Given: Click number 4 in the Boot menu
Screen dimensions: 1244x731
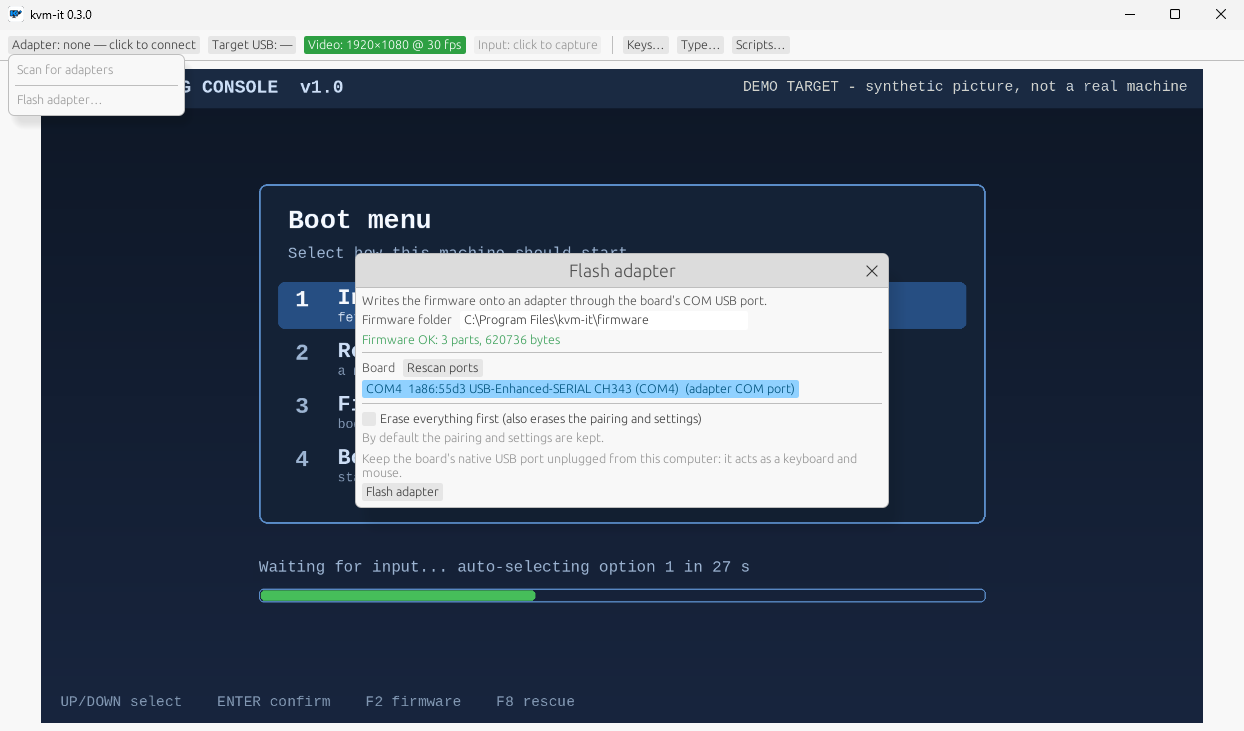Looking at the screenshot, I should click(x=302, y=459).
